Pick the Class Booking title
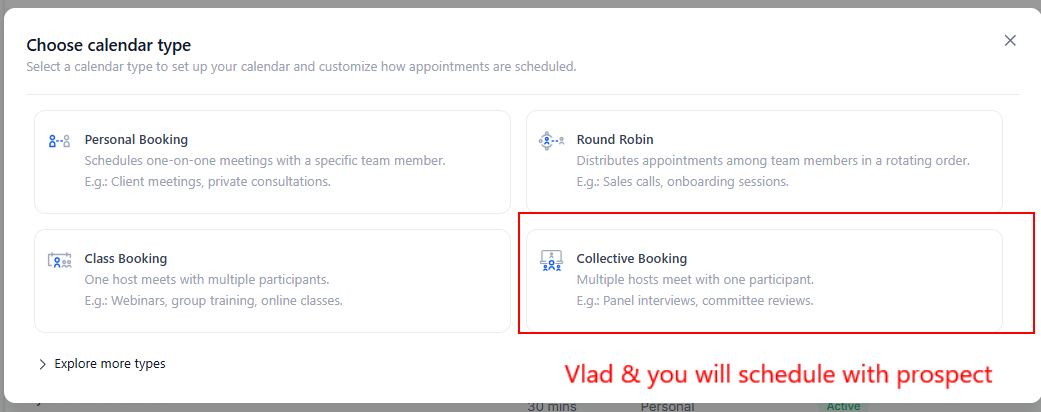1041x412 pixels. coord(126,259)
